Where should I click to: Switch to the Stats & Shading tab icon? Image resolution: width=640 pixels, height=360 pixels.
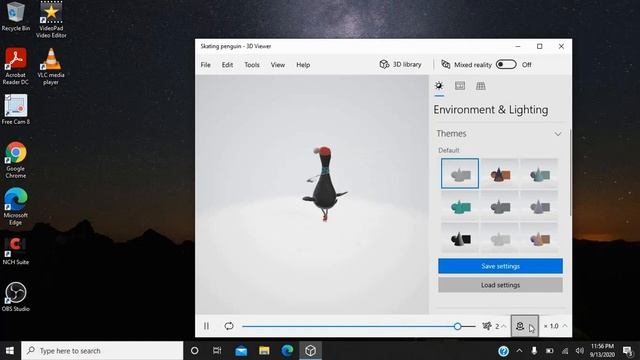[460, 86]
